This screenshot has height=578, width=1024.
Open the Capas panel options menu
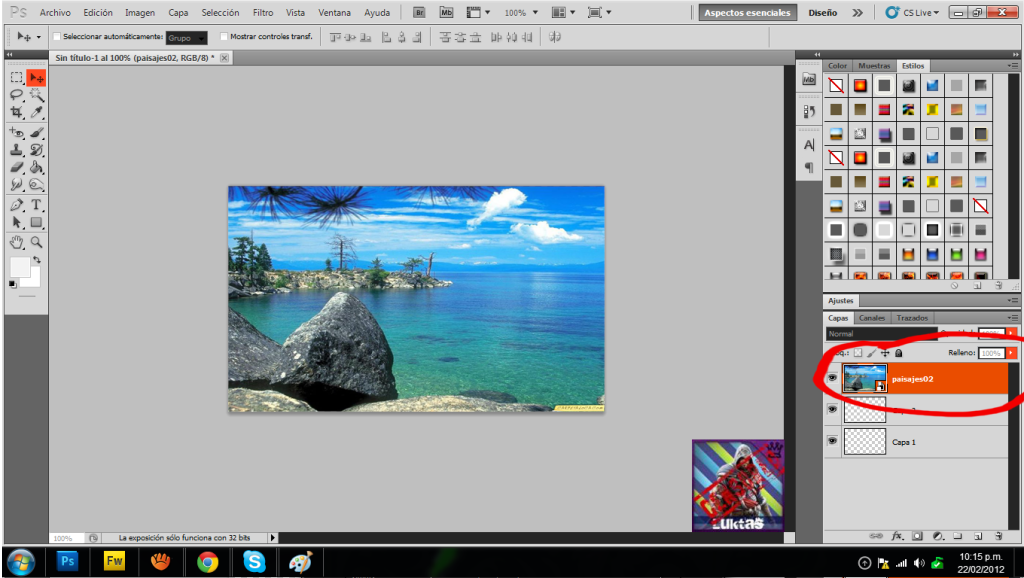point(1013,318)
